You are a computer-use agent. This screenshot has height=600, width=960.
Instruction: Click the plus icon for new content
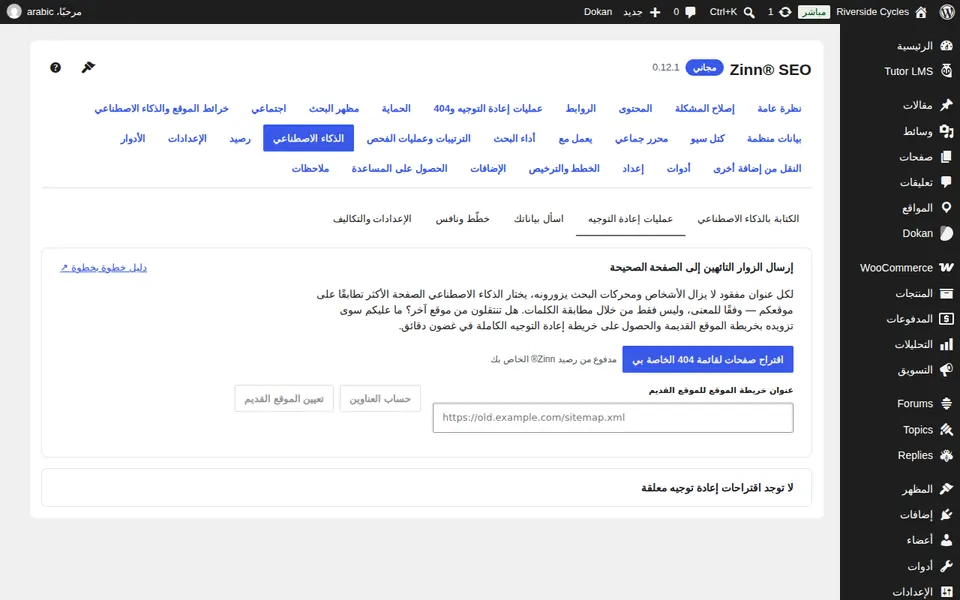655,12
